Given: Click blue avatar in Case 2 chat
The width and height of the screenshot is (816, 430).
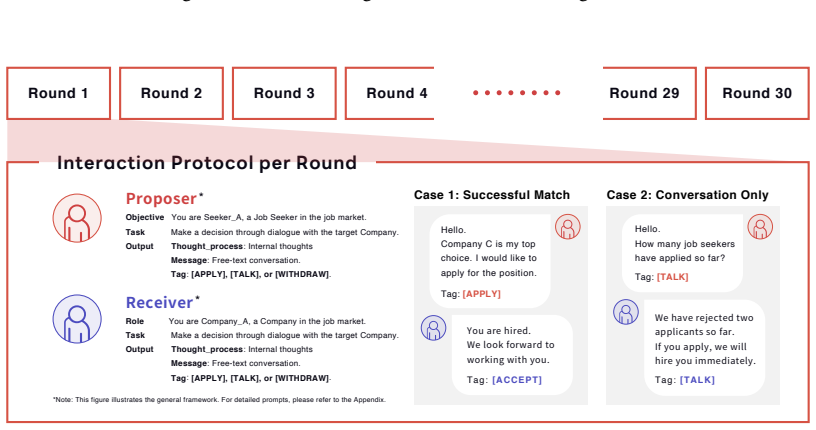Looking at the screenshot, I should coord(626,312).
